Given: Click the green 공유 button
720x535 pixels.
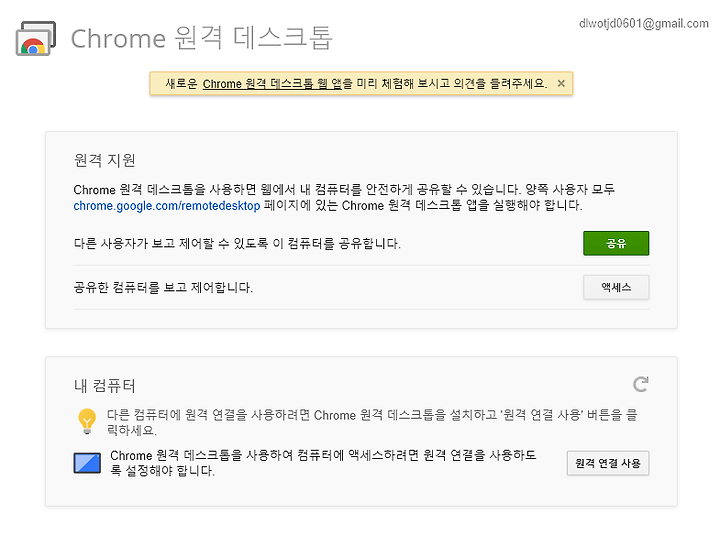Looking at the screenshot, I should (616, 243).
